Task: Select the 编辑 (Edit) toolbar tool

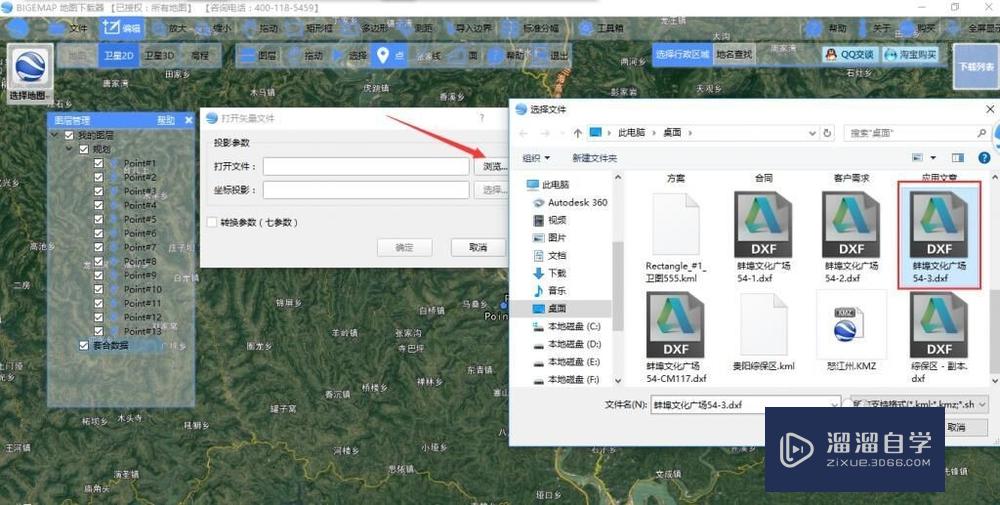Action: click(121, 29)
